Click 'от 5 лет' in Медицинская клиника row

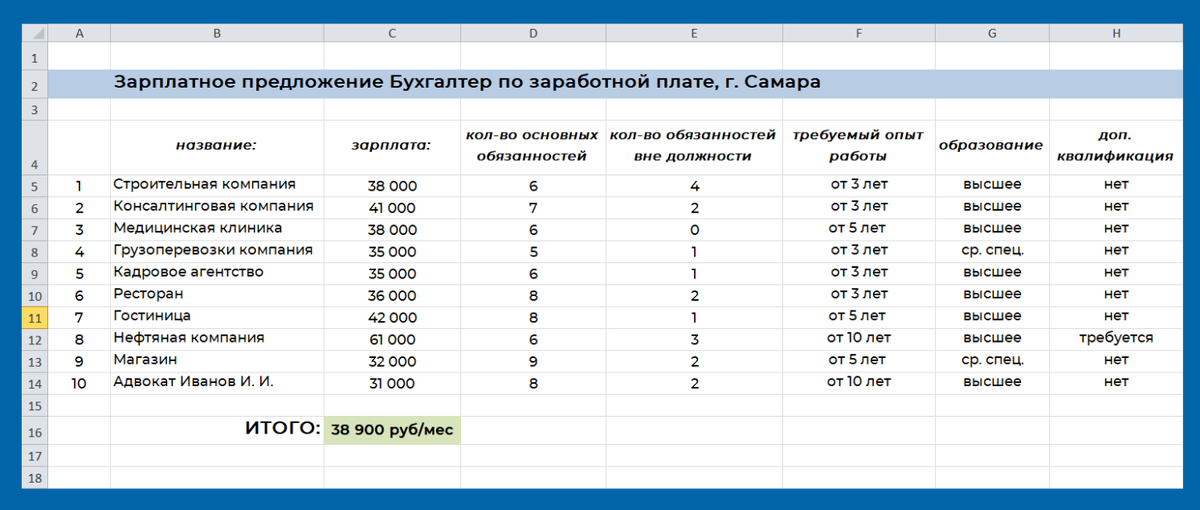click(x=858, y=228)
